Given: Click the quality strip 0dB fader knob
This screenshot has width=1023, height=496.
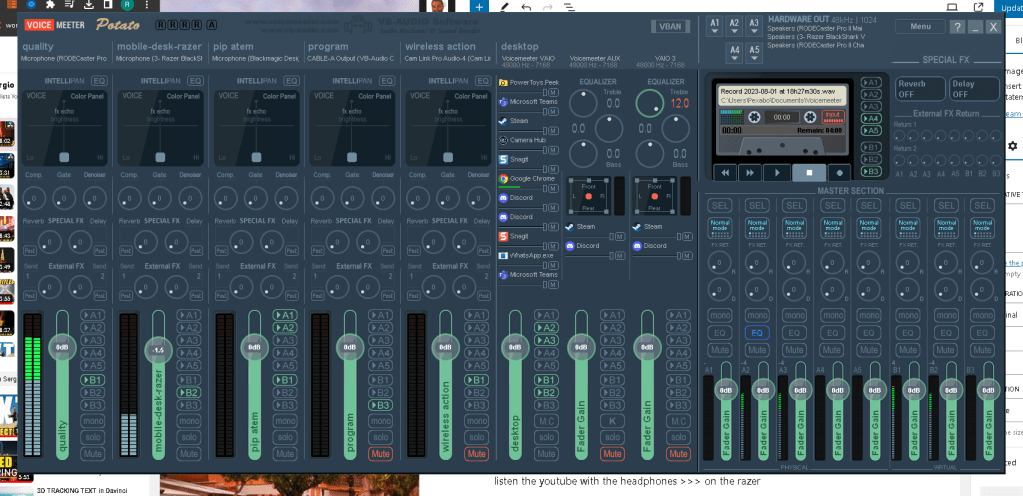Looking at the screenshot, I should [62, 347].
